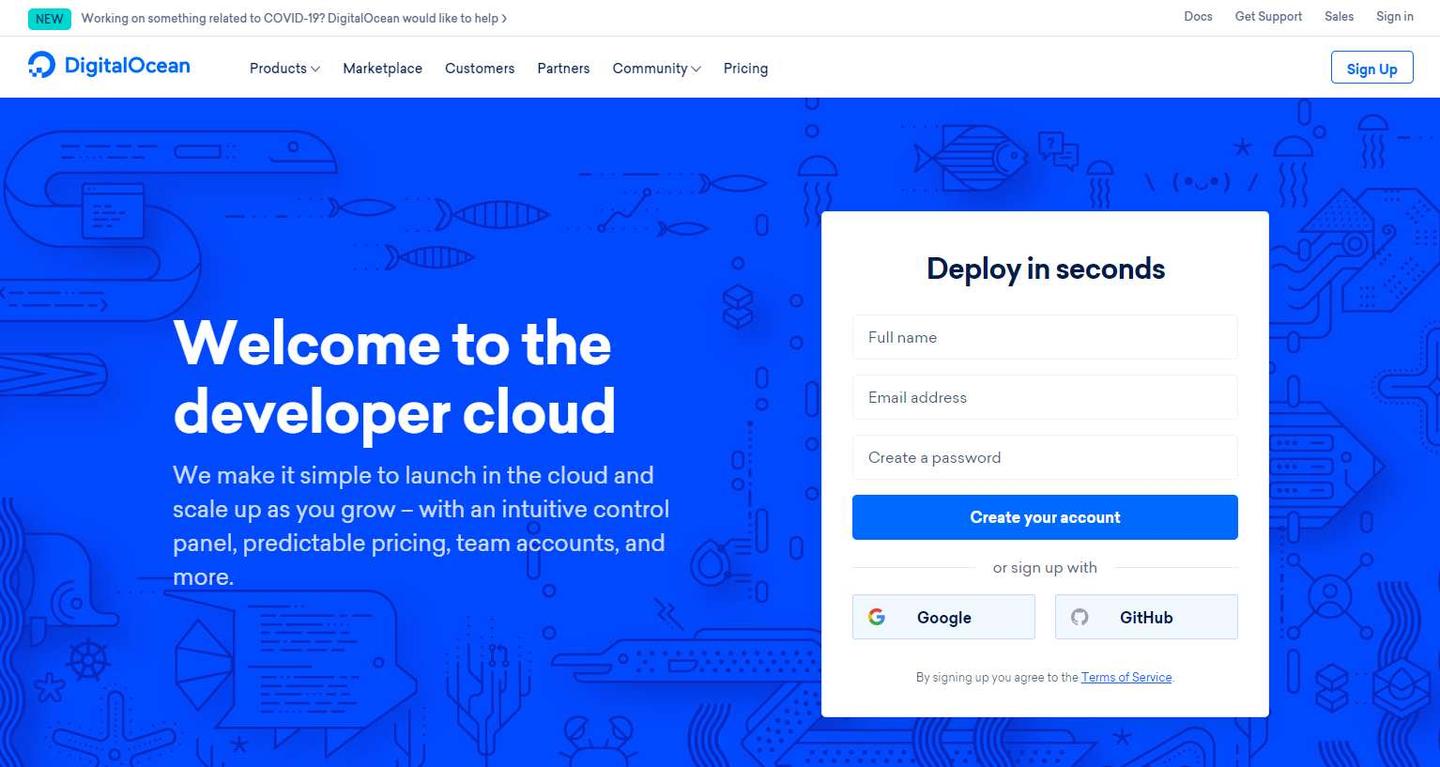
Task: Focus the Email address field
Action: pyautogui.click(x=1045, y=397)
